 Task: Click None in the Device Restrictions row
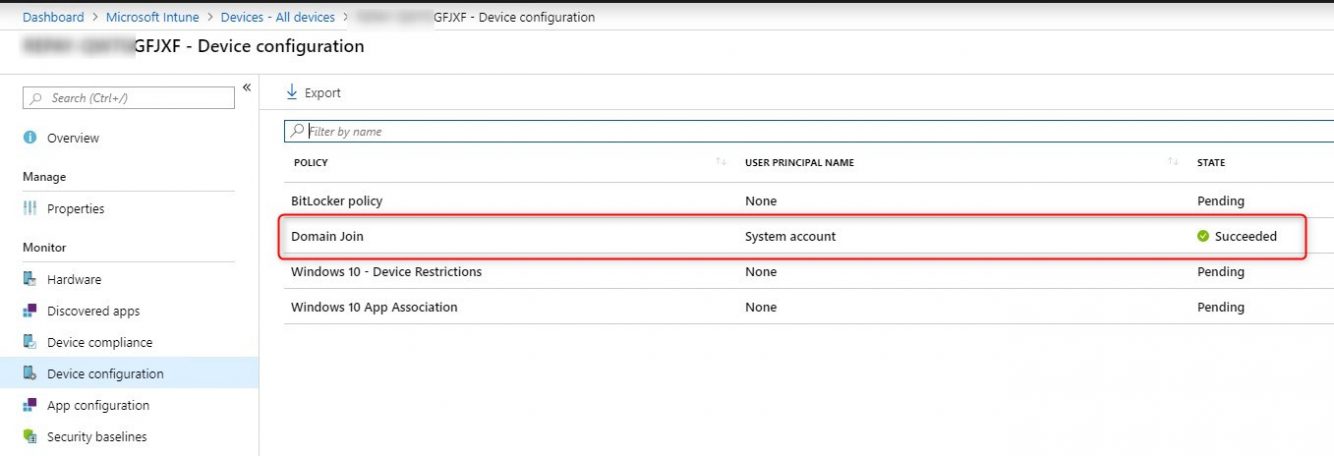coord(761,272)
